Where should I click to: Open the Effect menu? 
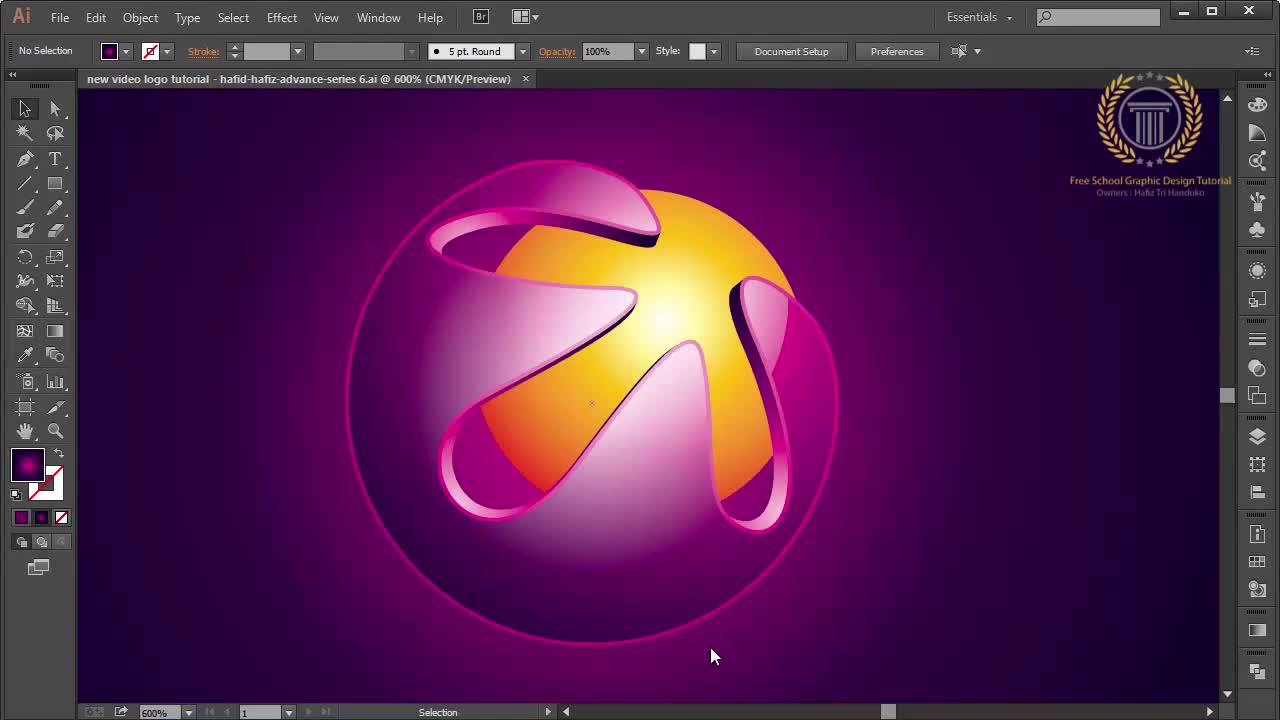(282, 18)
